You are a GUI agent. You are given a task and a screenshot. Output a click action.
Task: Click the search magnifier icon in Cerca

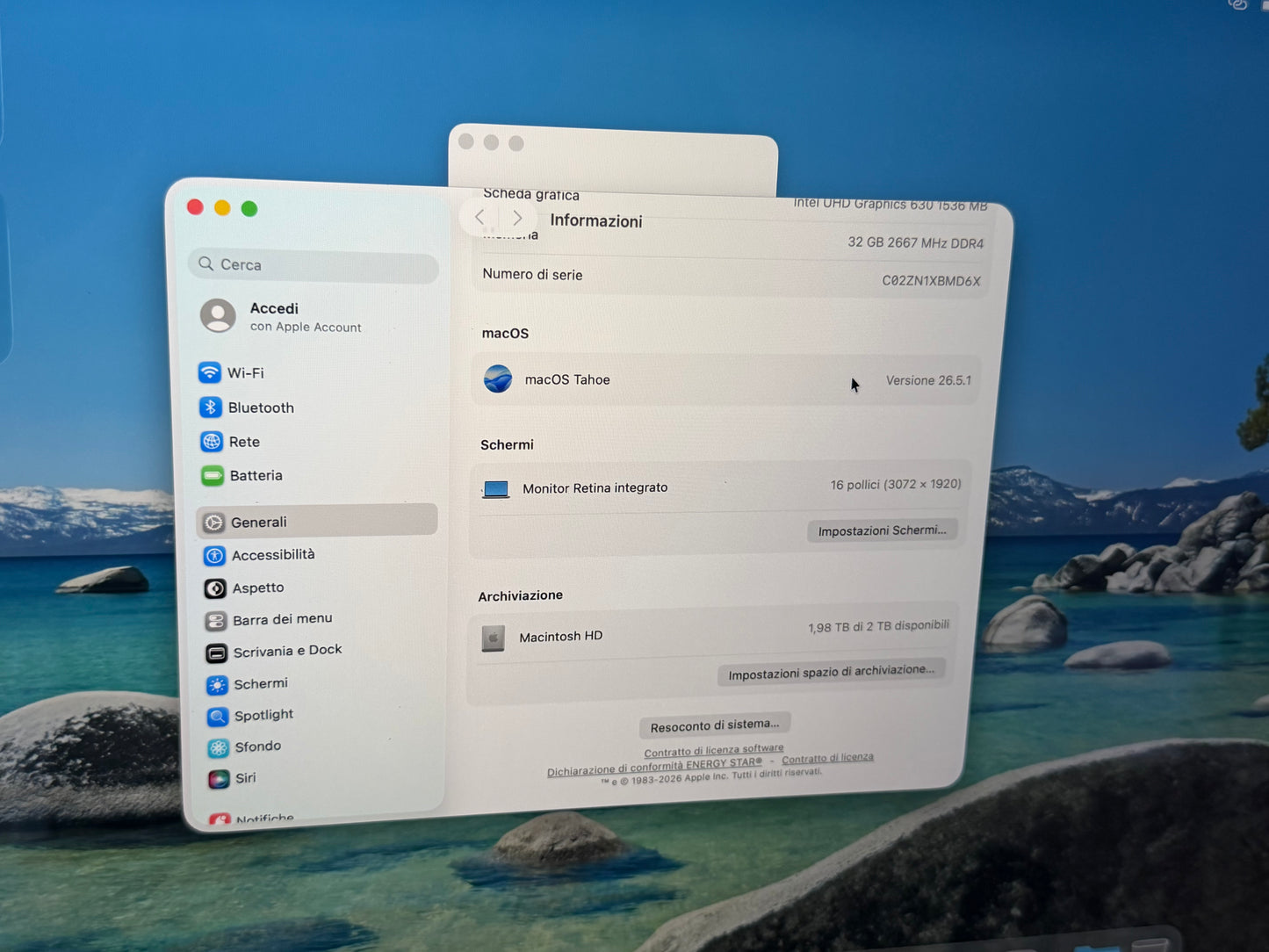pos(206,263)
